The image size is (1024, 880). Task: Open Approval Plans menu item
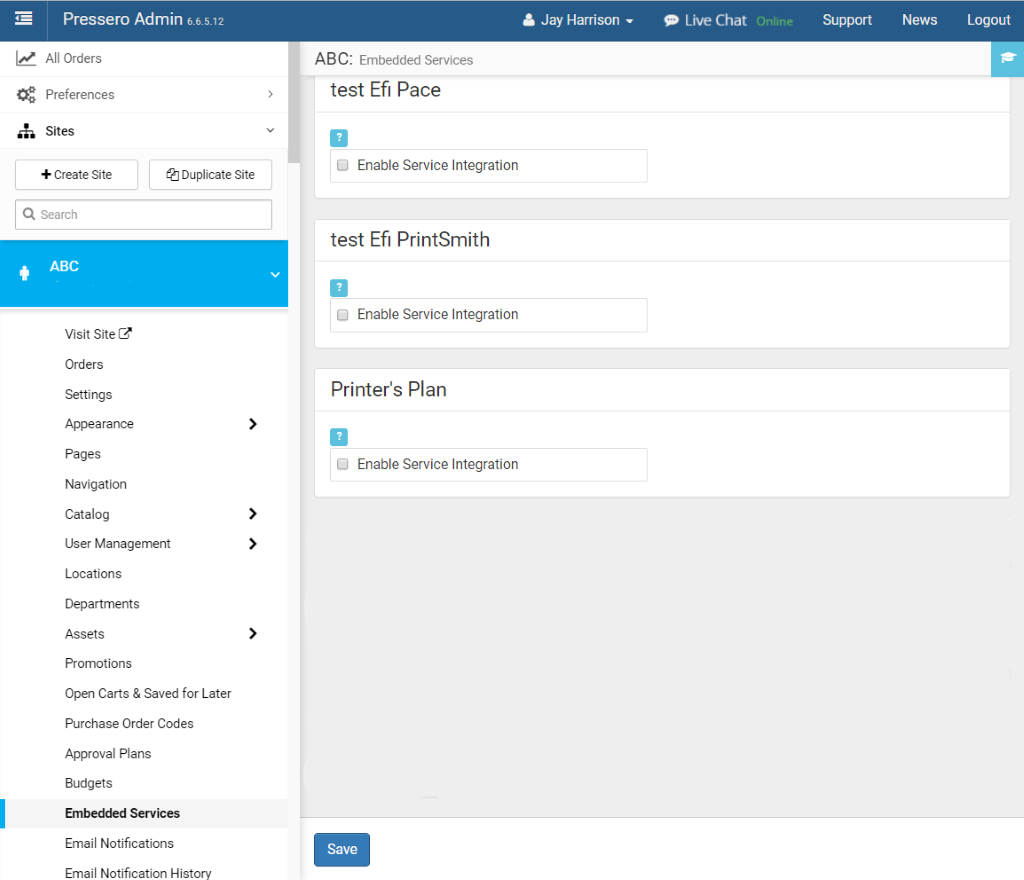pos(108,753)
